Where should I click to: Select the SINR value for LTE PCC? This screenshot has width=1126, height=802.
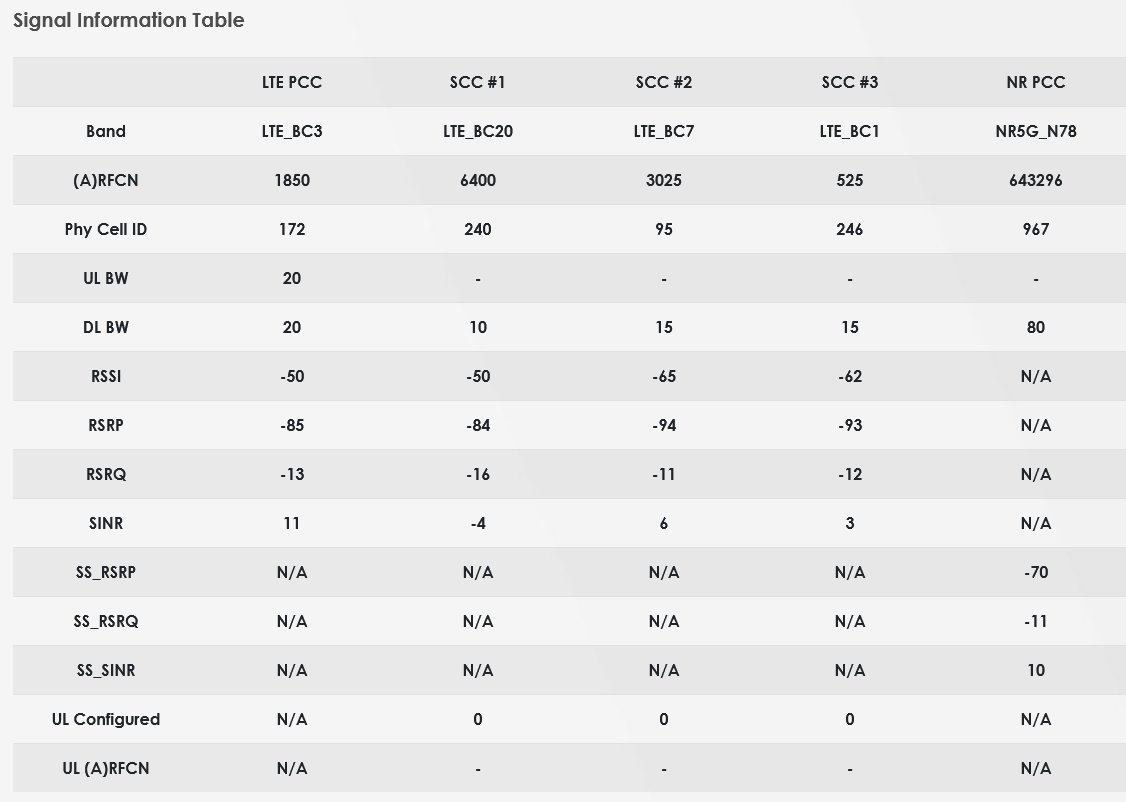coord(292,523)
